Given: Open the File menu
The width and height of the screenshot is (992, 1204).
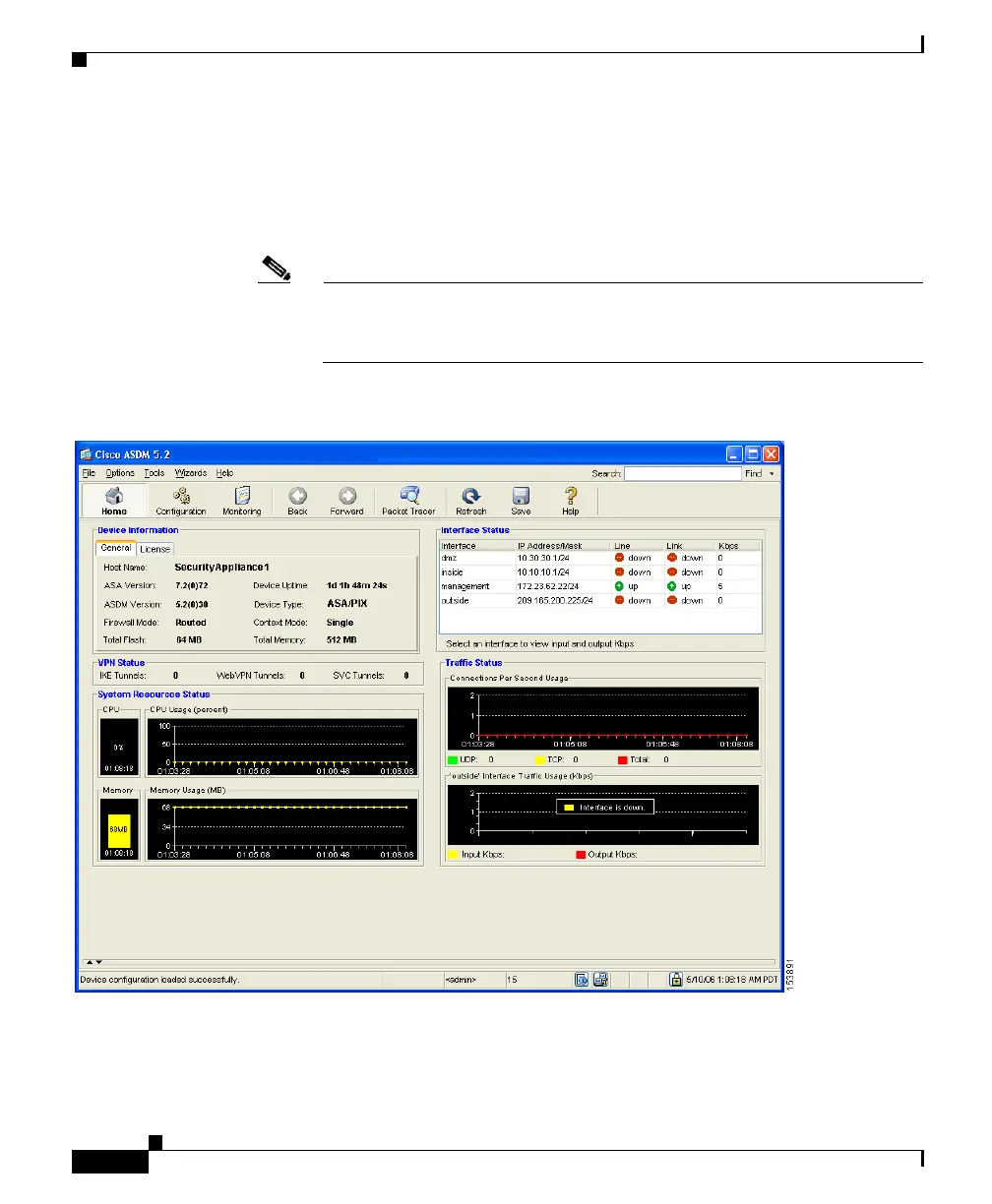Looking at the screenshot, I should [x=89, y=473].
